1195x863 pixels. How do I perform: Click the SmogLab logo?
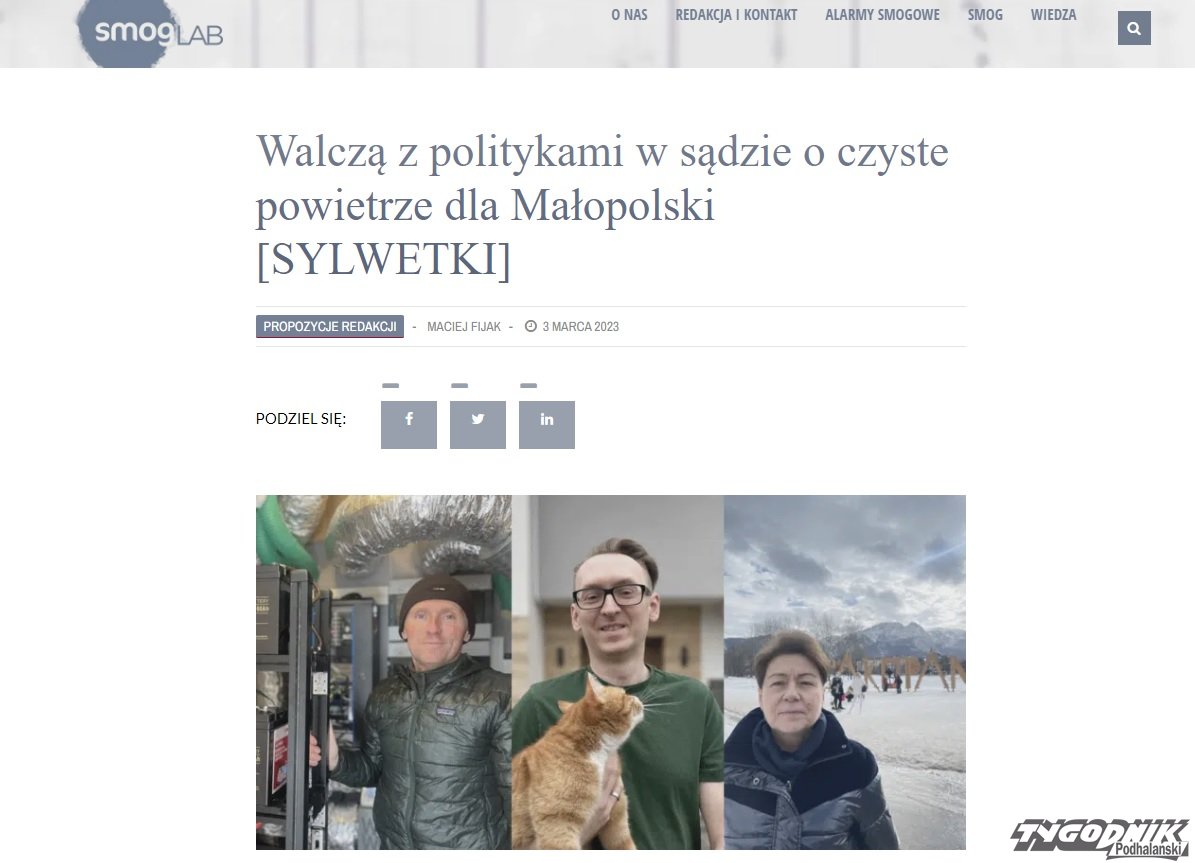coord(150,33)
